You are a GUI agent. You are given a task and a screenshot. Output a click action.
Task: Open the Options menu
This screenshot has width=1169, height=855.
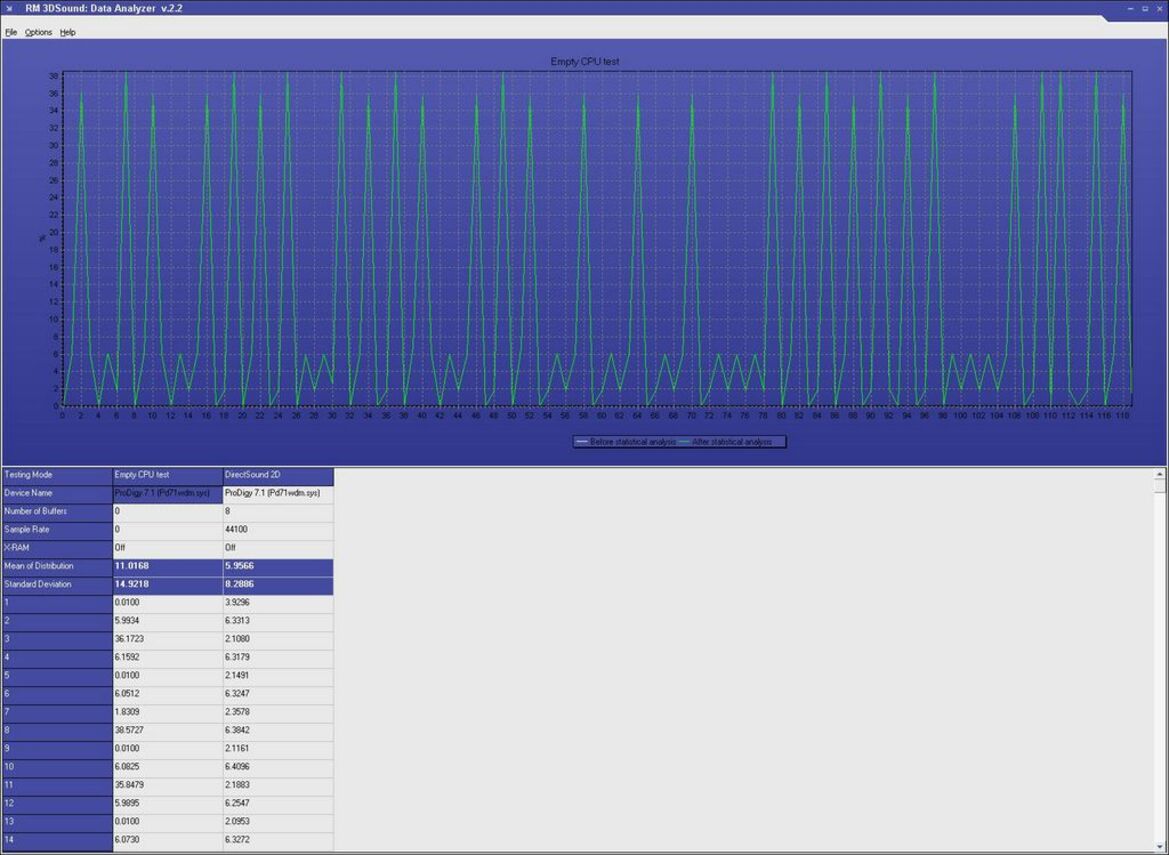pyautogui.click(x=38, y=33)
